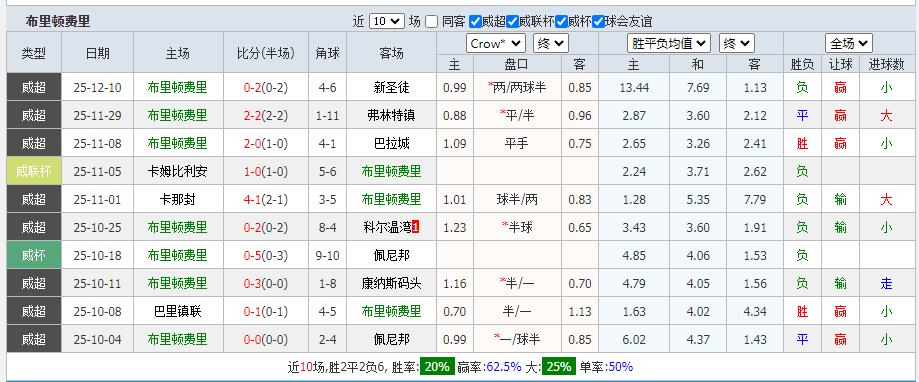Viewport: 919px width, 382px height.
Task: Click the green 20% win rate badge
Action: (437, 367)
